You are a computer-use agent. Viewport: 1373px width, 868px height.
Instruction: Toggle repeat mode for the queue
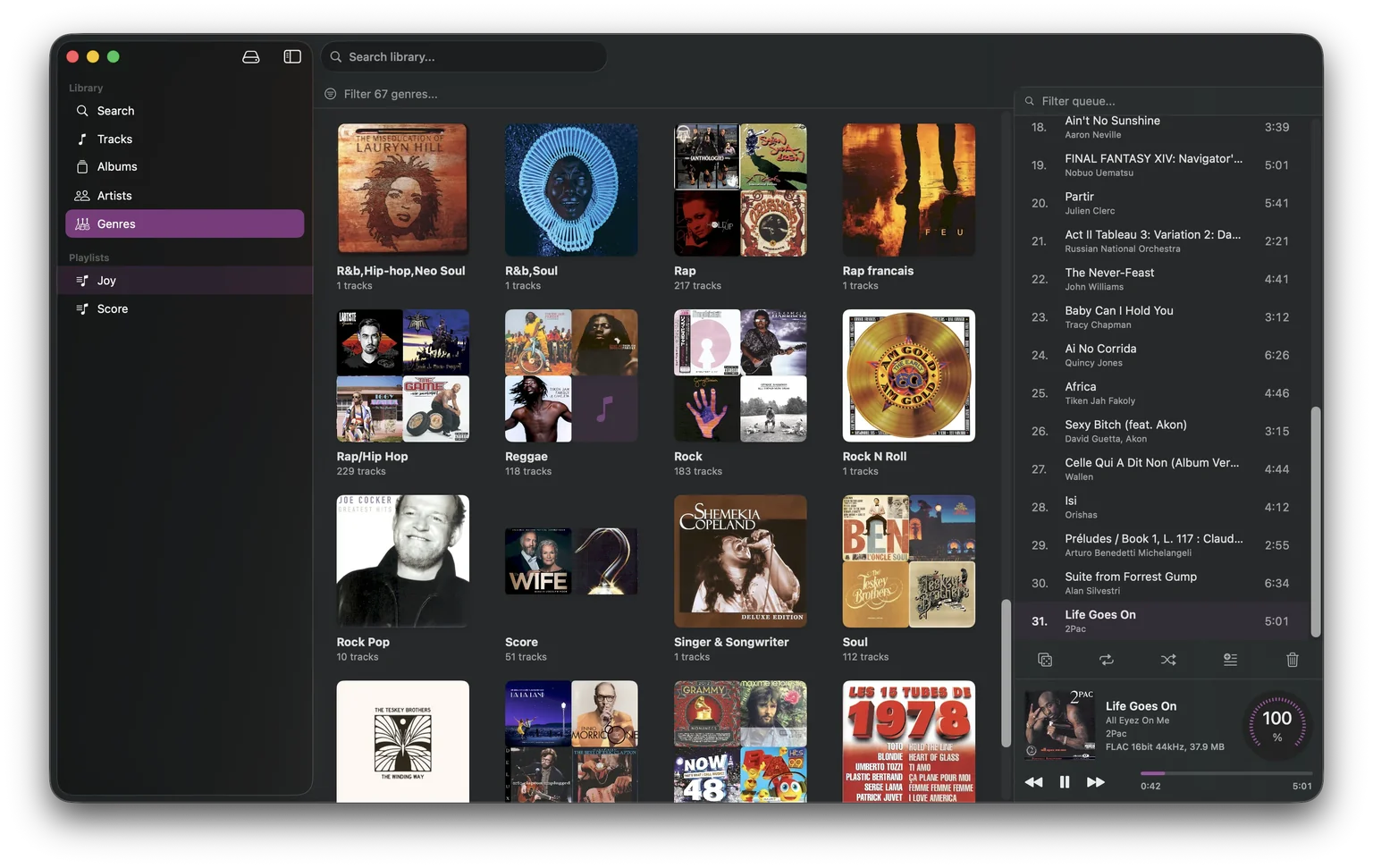click(1107, 660)
